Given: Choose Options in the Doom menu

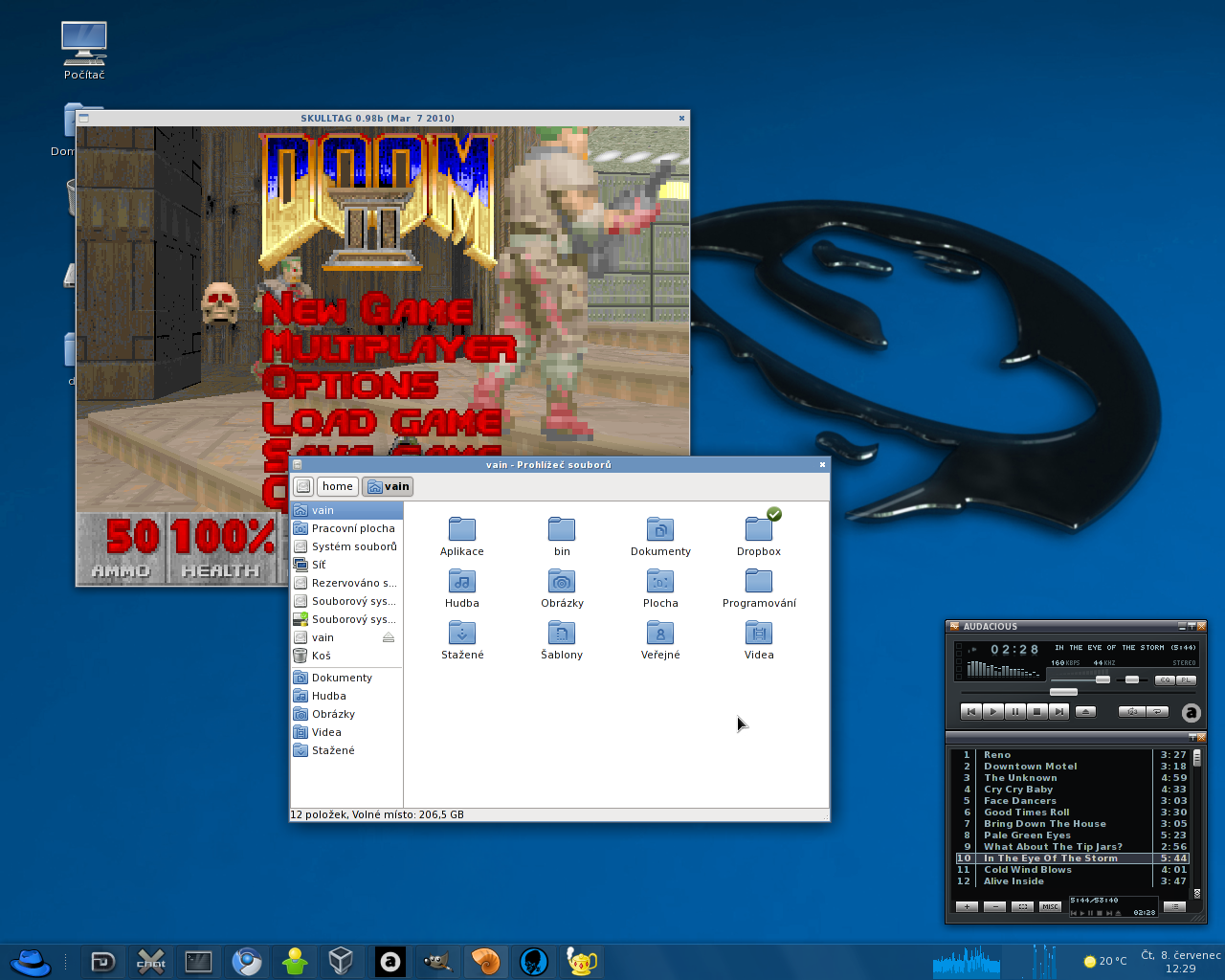Looking at the screenshot, I should click(x=350, y=384).
